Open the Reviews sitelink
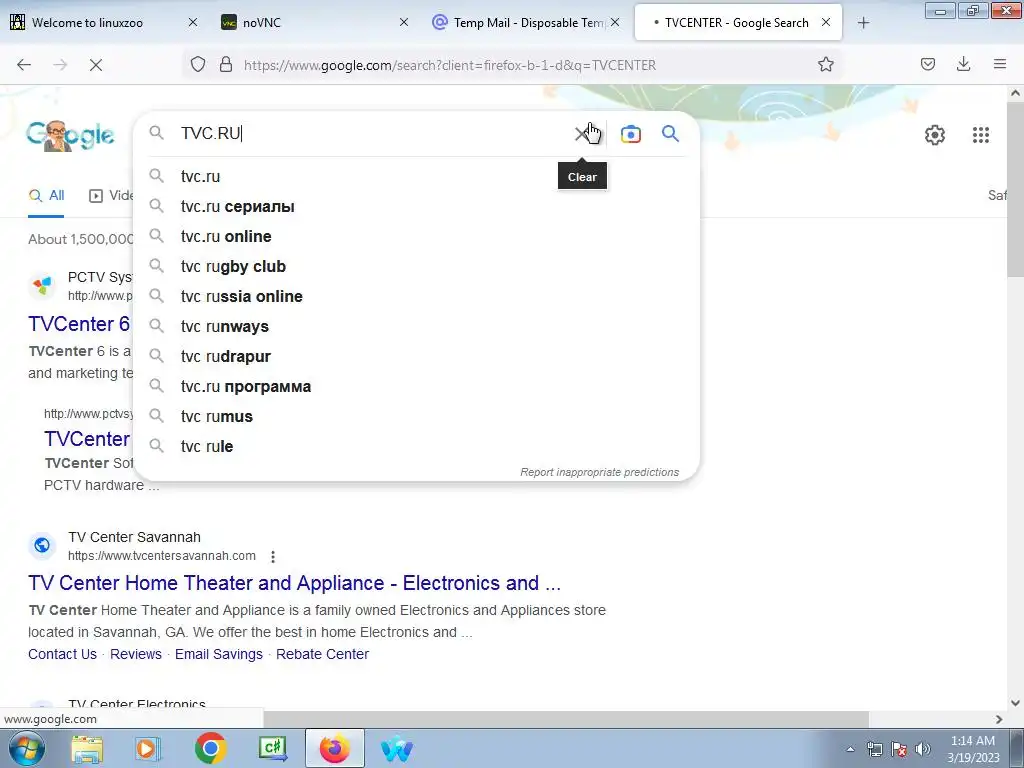The image size is (1024, 768). [136, 654]
